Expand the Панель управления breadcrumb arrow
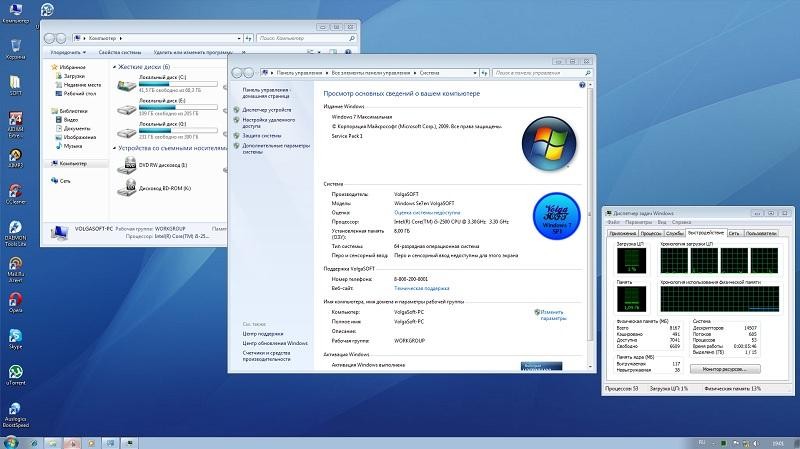The height and width of the screenshot is (449, 800). click(x=327, y=73)
